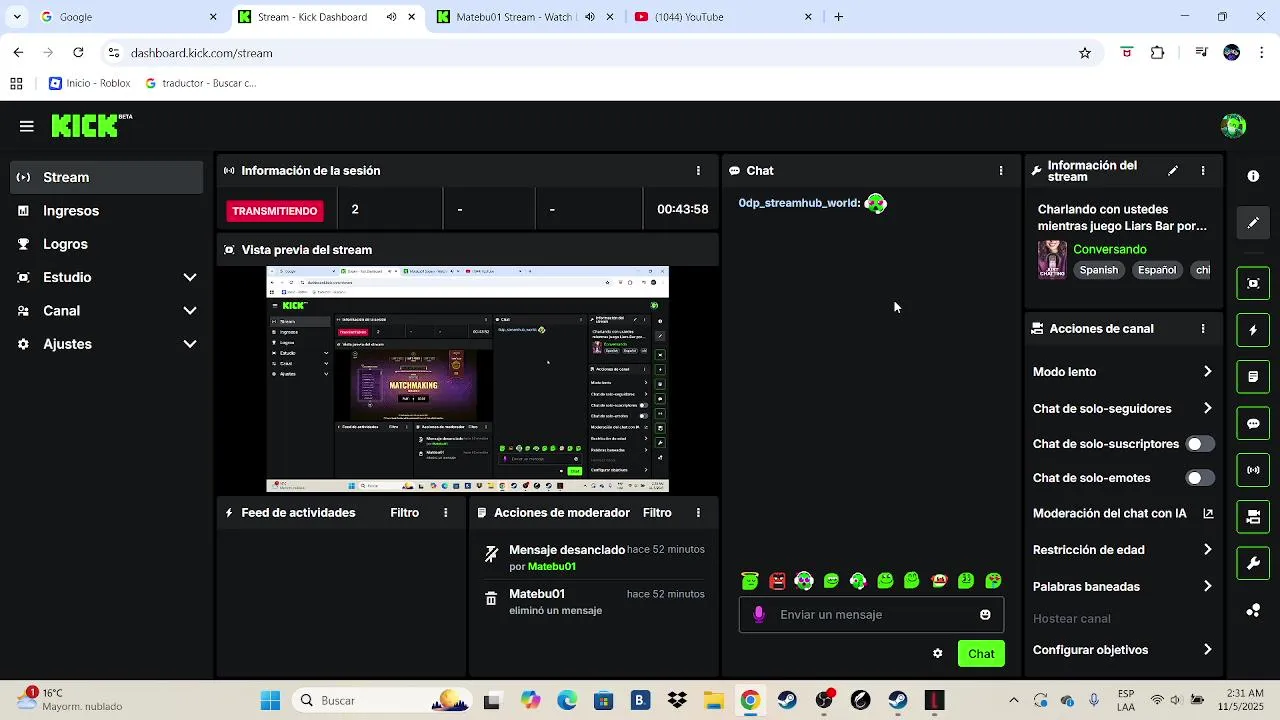Go to Logros in the sidebar
This screenshot has width=1280, height=720.
pos(107,244)
